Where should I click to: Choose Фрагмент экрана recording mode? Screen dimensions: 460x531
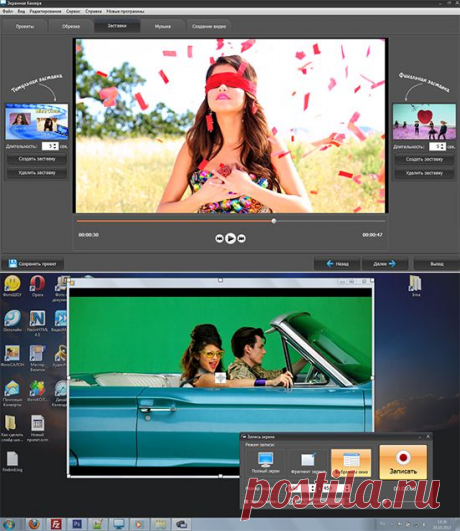pyautogui.click(x=308, y=463)
